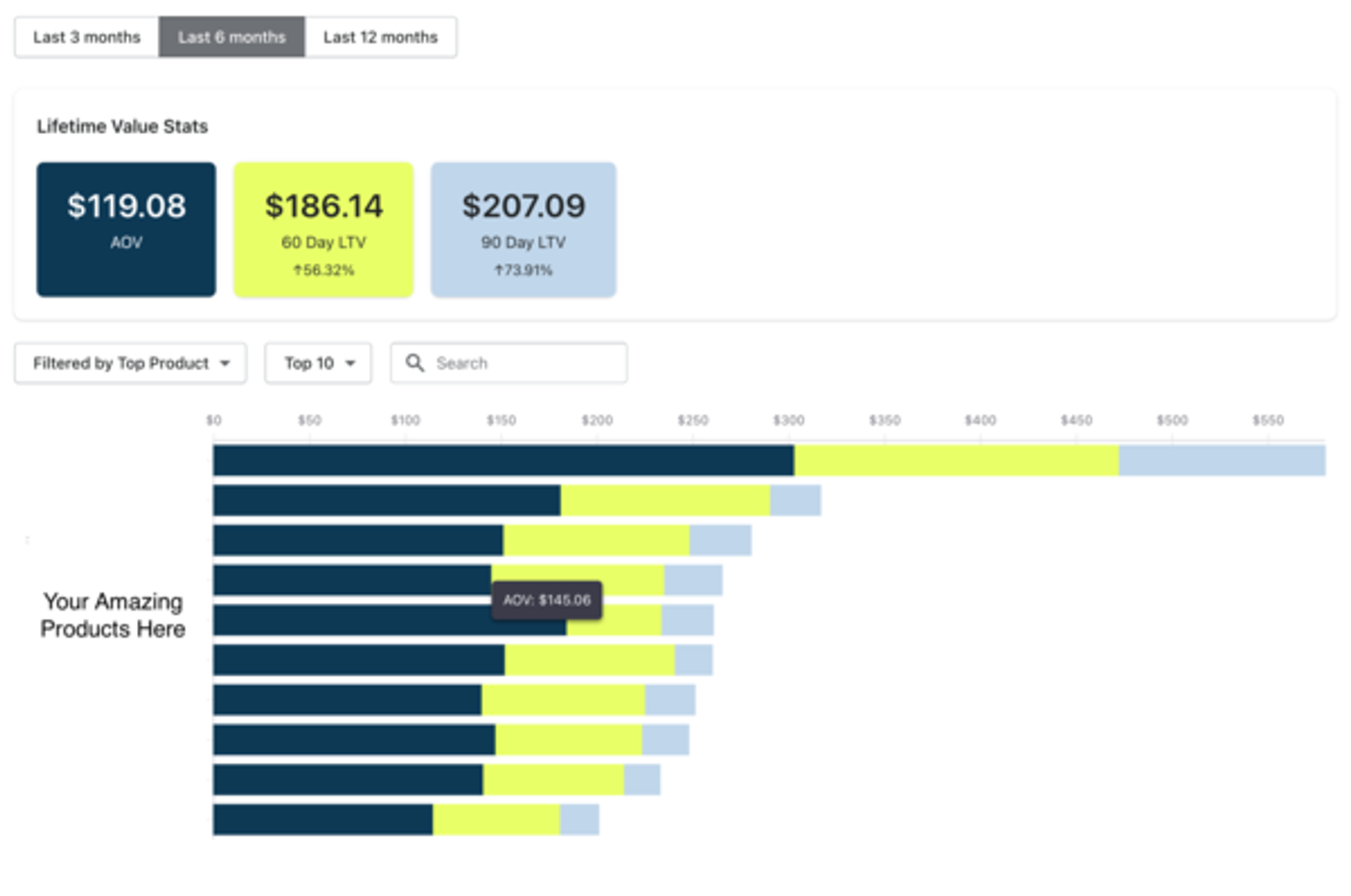Click the Your Amazing Products Here label
This screenshot has height=896, width=1351.
point(113,615)
